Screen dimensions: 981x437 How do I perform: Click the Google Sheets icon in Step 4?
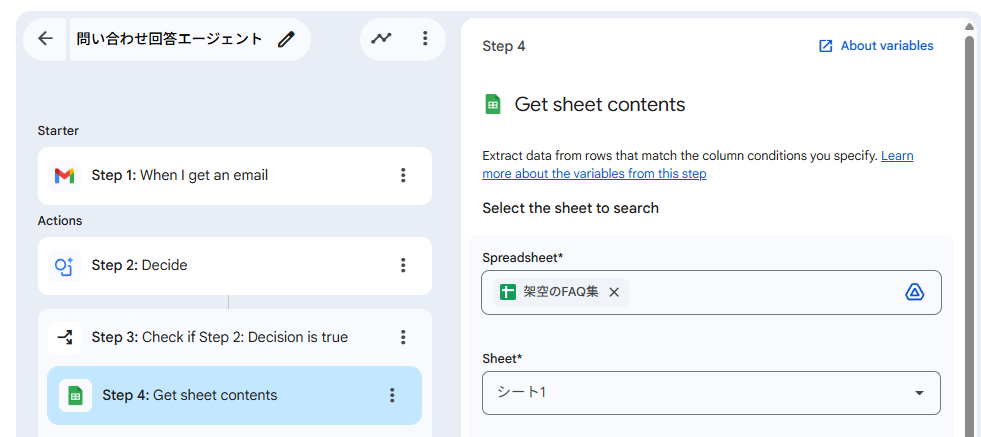[x=75, y=396]
